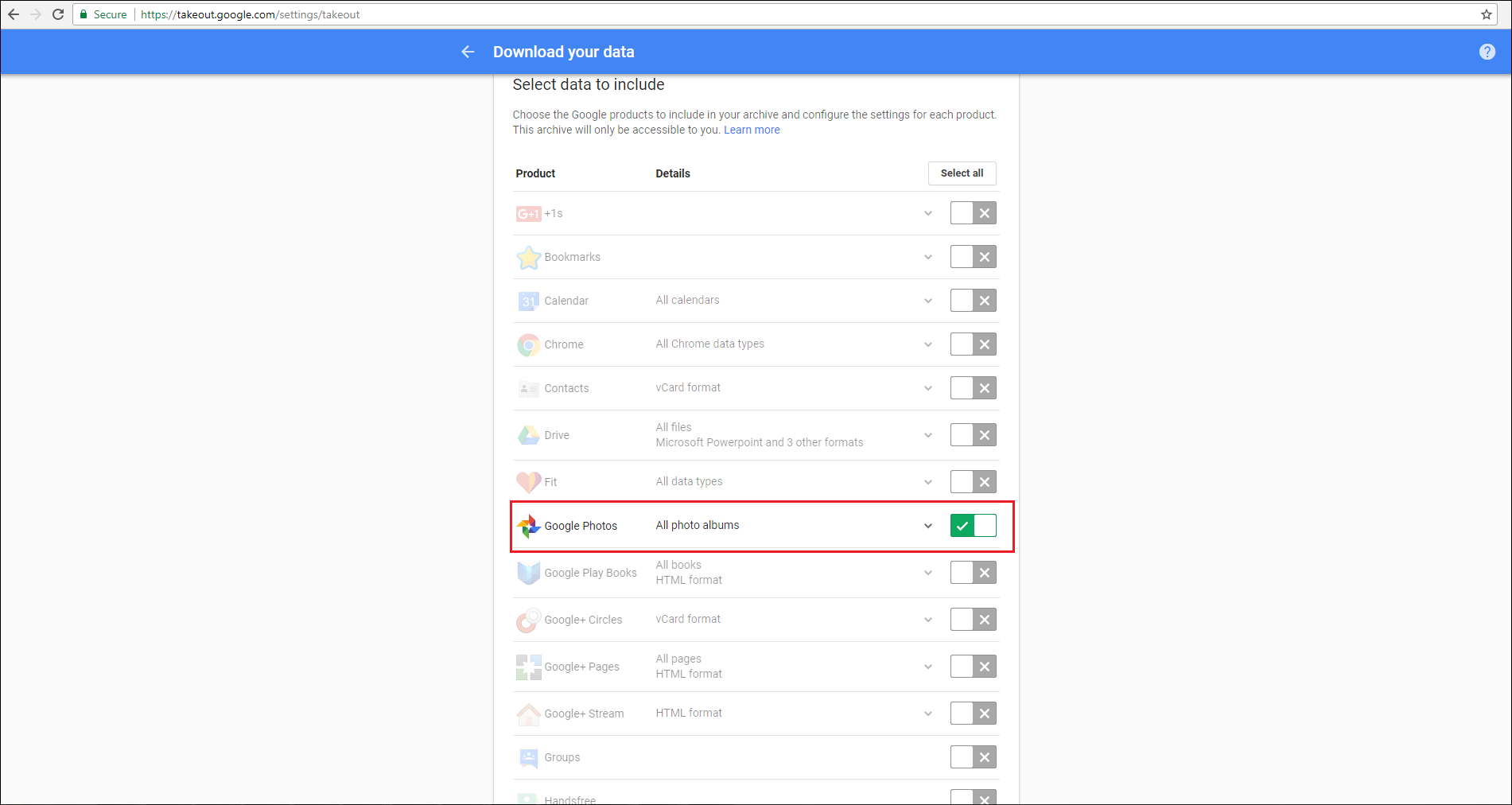Screen dimensions: 1512x805
Task: Enable the Google+ Circles toggle
Action: (x=974, y=620)
